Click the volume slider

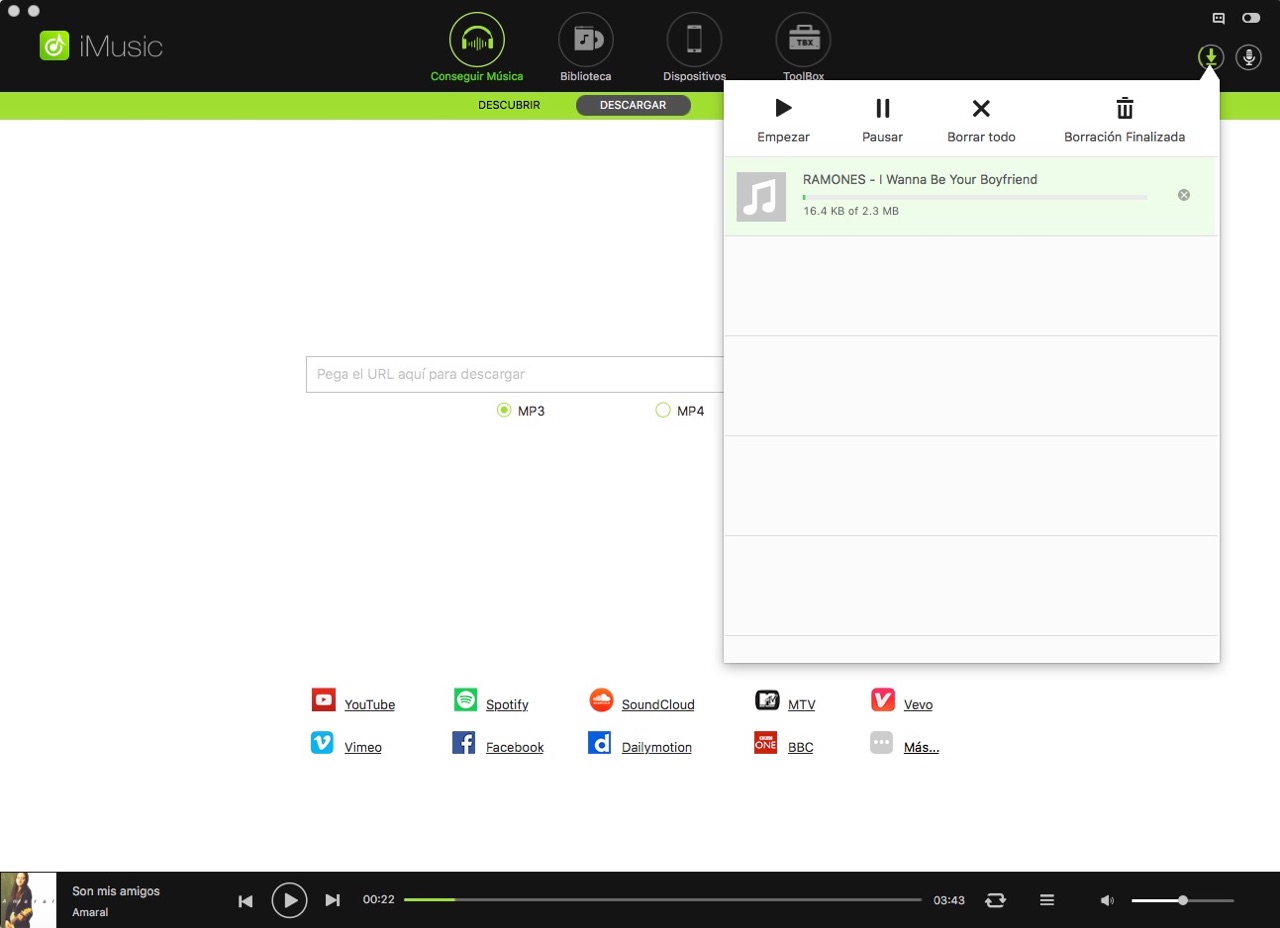[x=1183, y=900]
